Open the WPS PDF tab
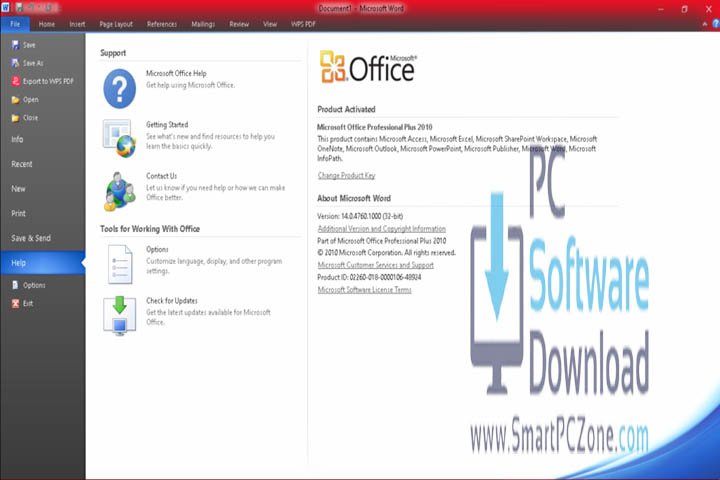720x480 pixels. pyautogui.click(x=303, y=24)
